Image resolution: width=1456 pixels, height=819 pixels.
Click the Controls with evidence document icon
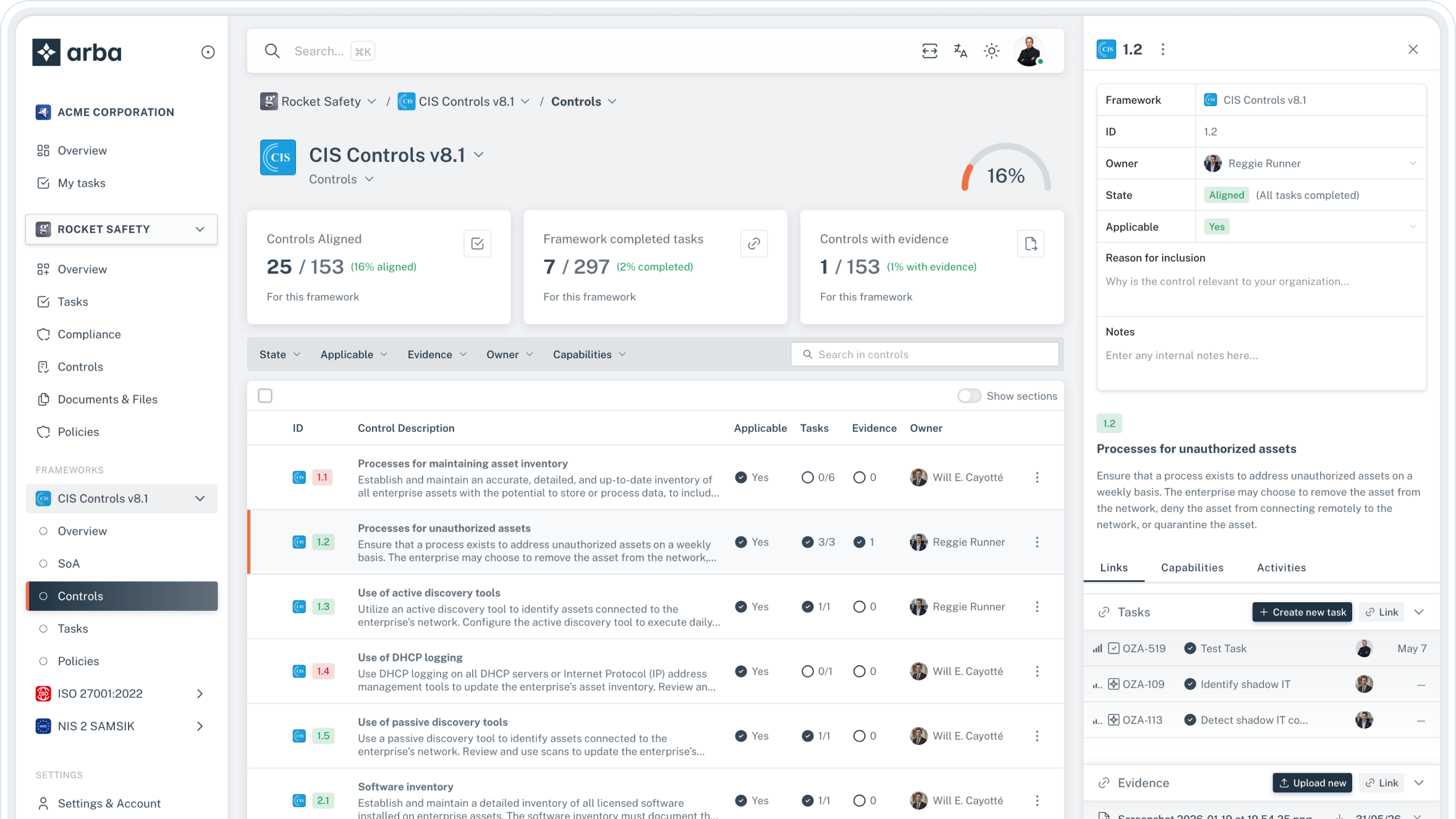pos(1031,243)
